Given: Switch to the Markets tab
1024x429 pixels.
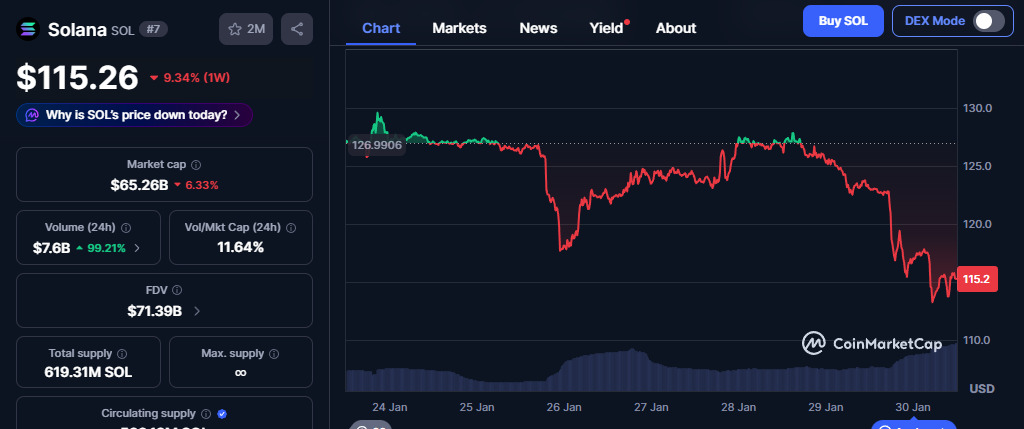Looking at the screenshot, I should (x=459, y=28).
